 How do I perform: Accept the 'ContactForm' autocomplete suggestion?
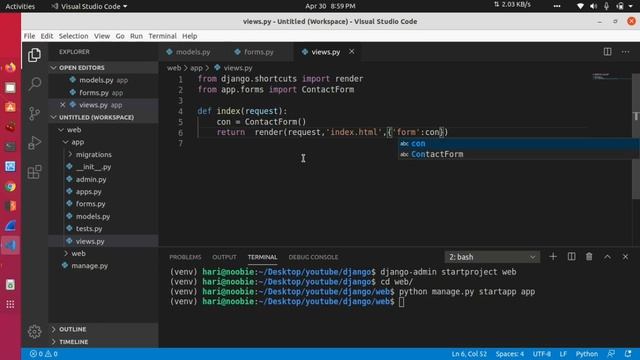tap(518, 154)
